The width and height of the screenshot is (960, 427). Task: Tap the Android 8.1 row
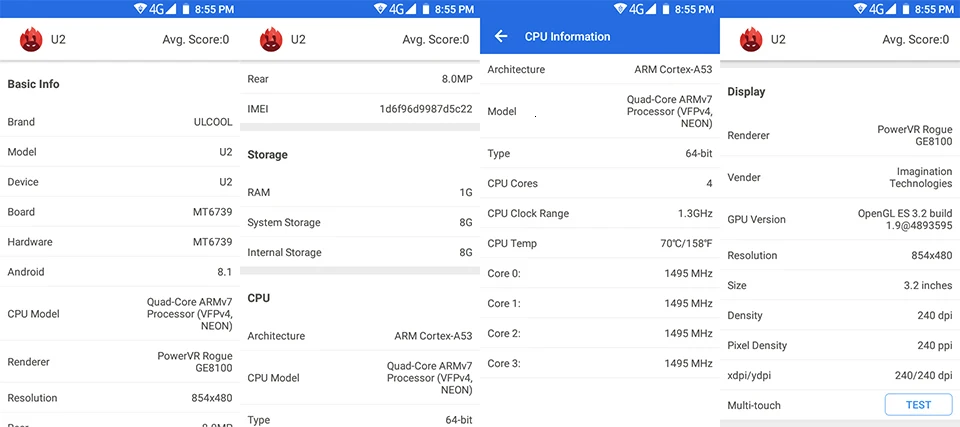pos(120,272)
